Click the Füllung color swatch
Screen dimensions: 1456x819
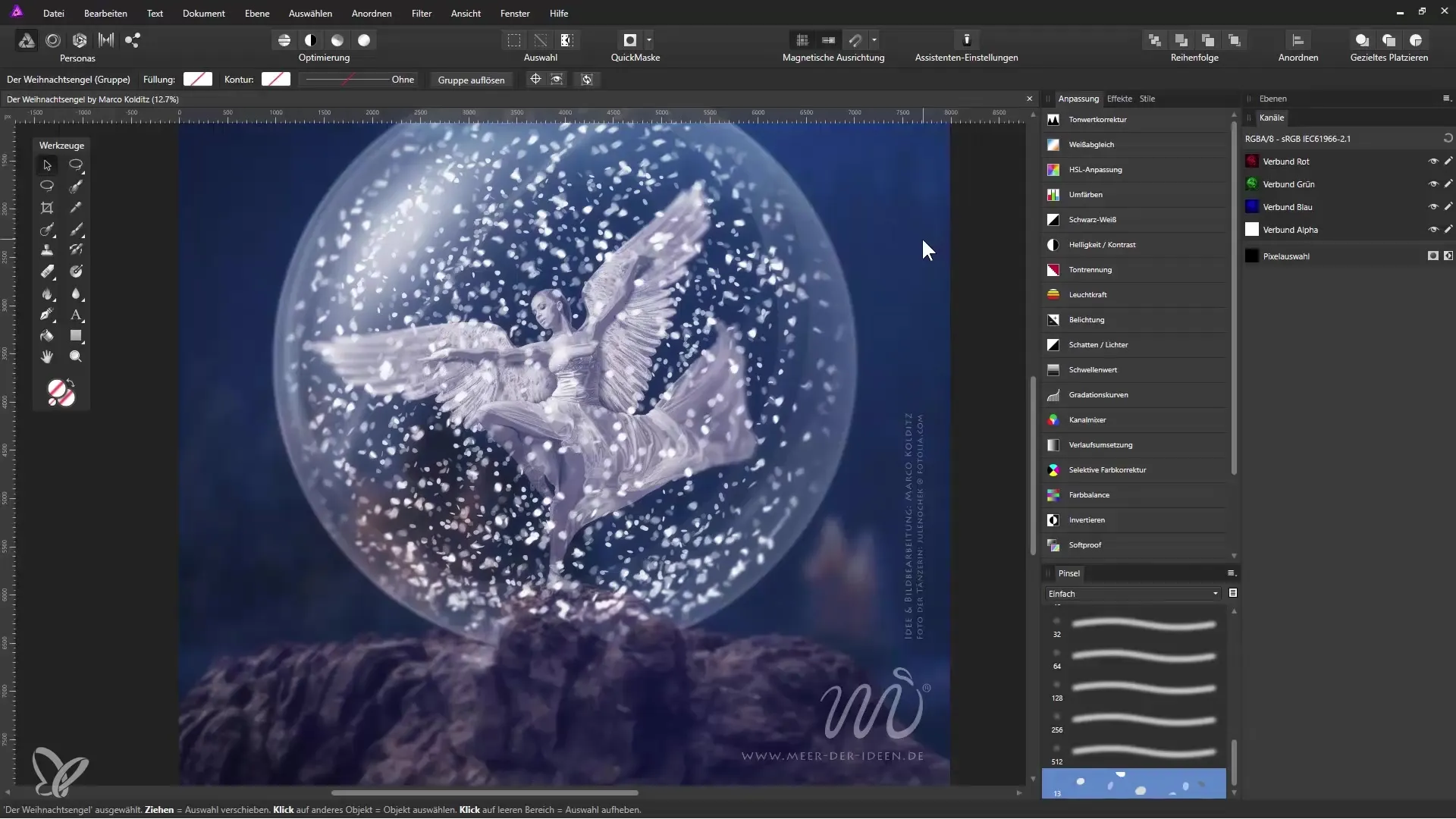click(198, 80)
